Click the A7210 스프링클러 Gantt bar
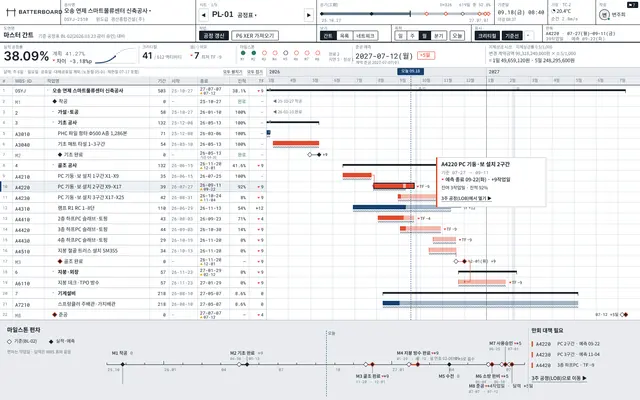The image size is (640, 400). (480, 303)
